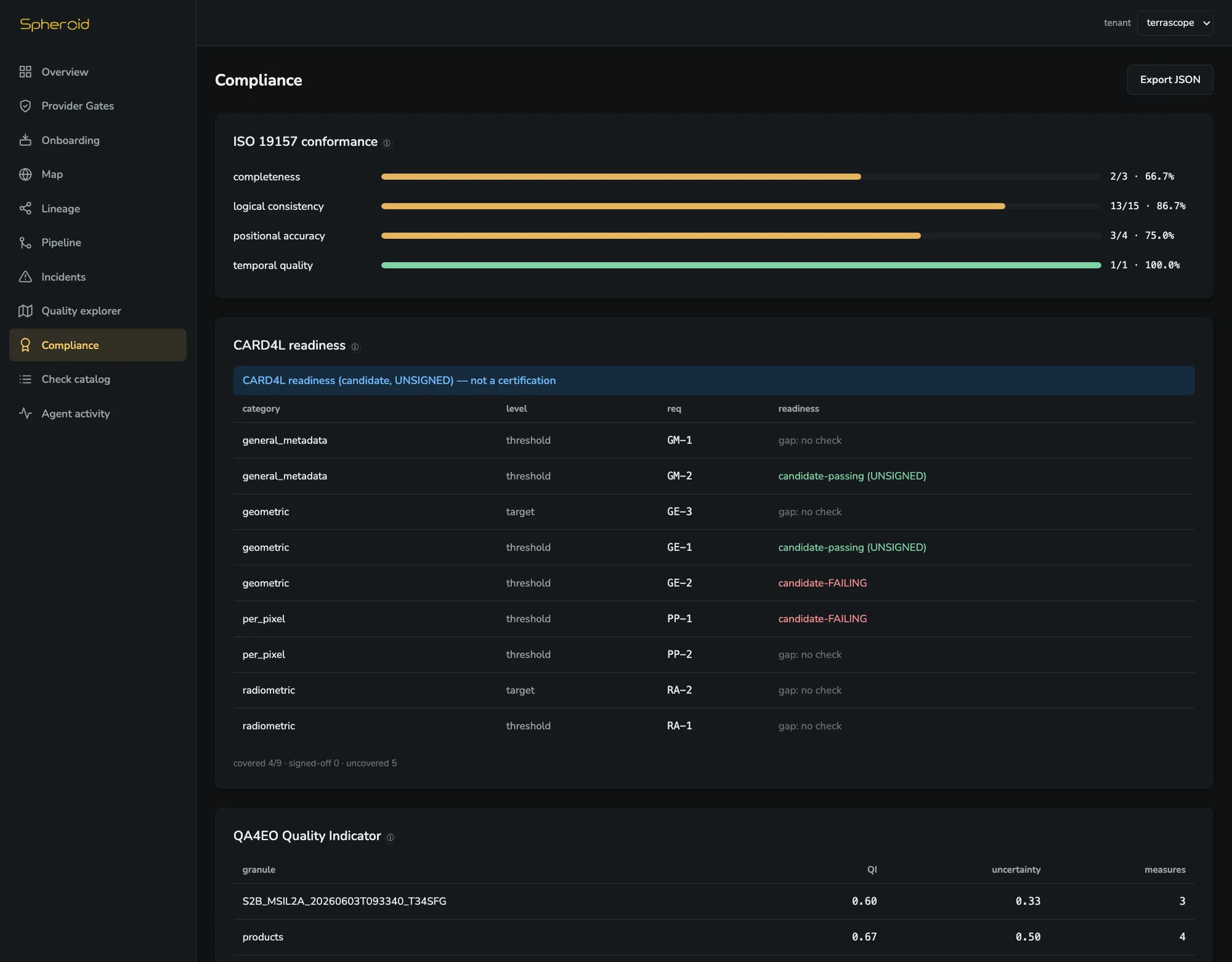Screen dimensions: 1232x962
Task: Select the GE-2 candidate-FAILING table row
Action: click(714, 583)
